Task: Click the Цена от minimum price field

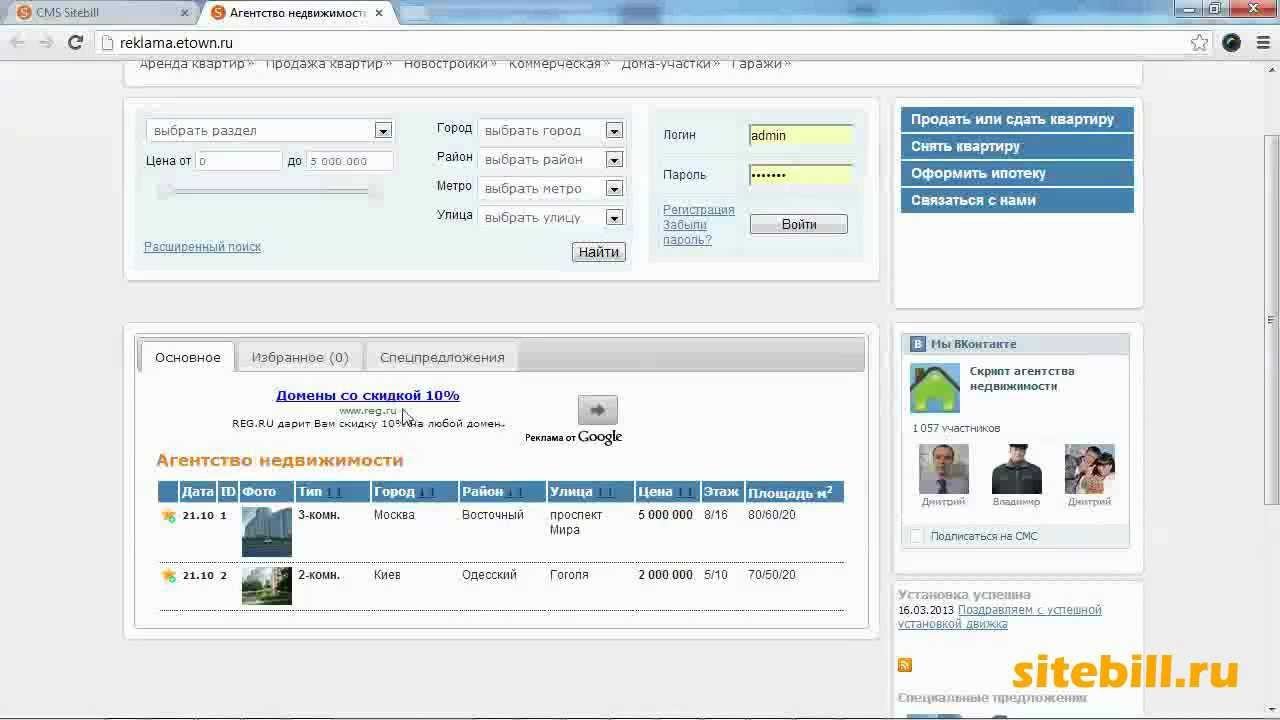Action: click(x=239, y=161)
